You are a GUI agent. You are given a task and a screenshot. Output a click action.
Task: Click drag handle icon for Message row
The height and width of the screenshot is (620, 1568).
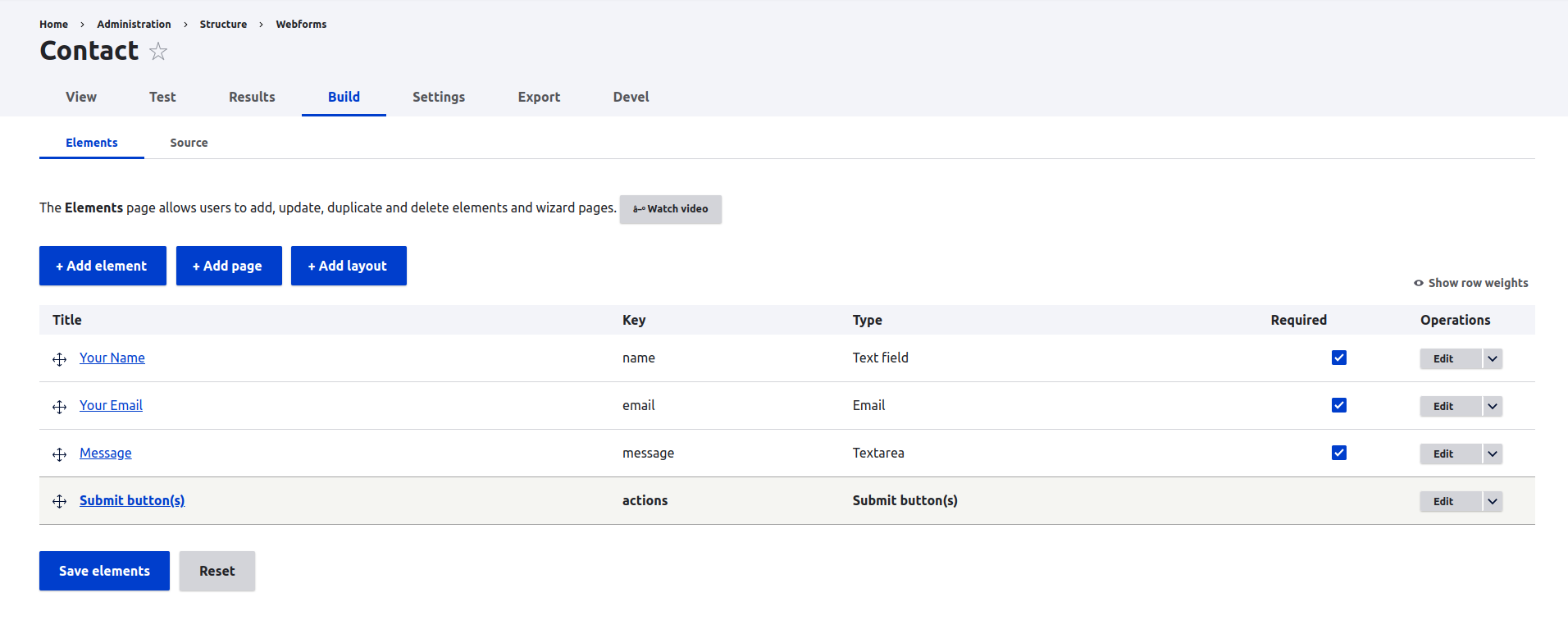60,454
